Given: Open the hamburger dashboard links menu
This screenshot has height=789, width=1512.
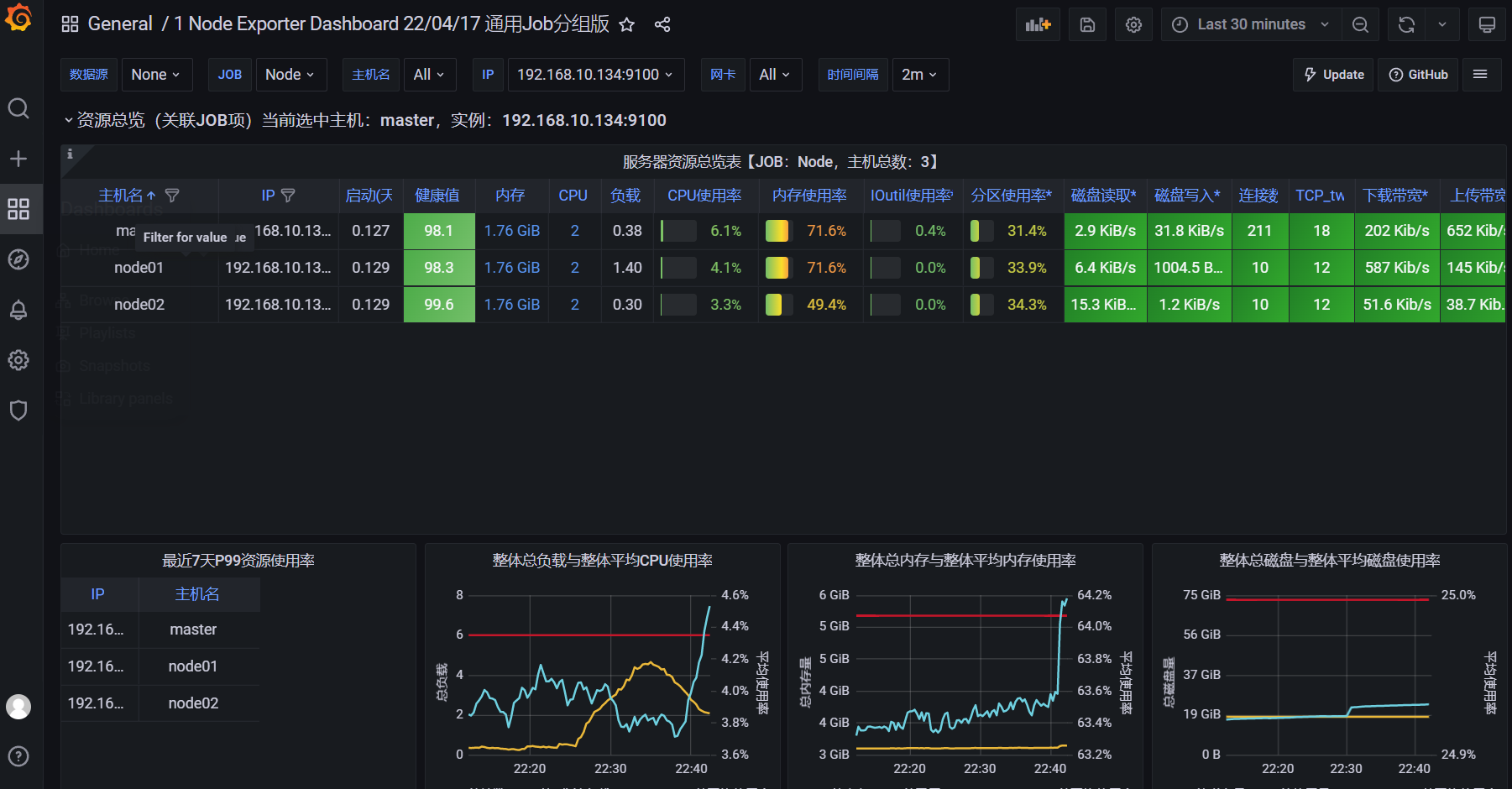Looking at the screenshot, I should (1480, 75).
